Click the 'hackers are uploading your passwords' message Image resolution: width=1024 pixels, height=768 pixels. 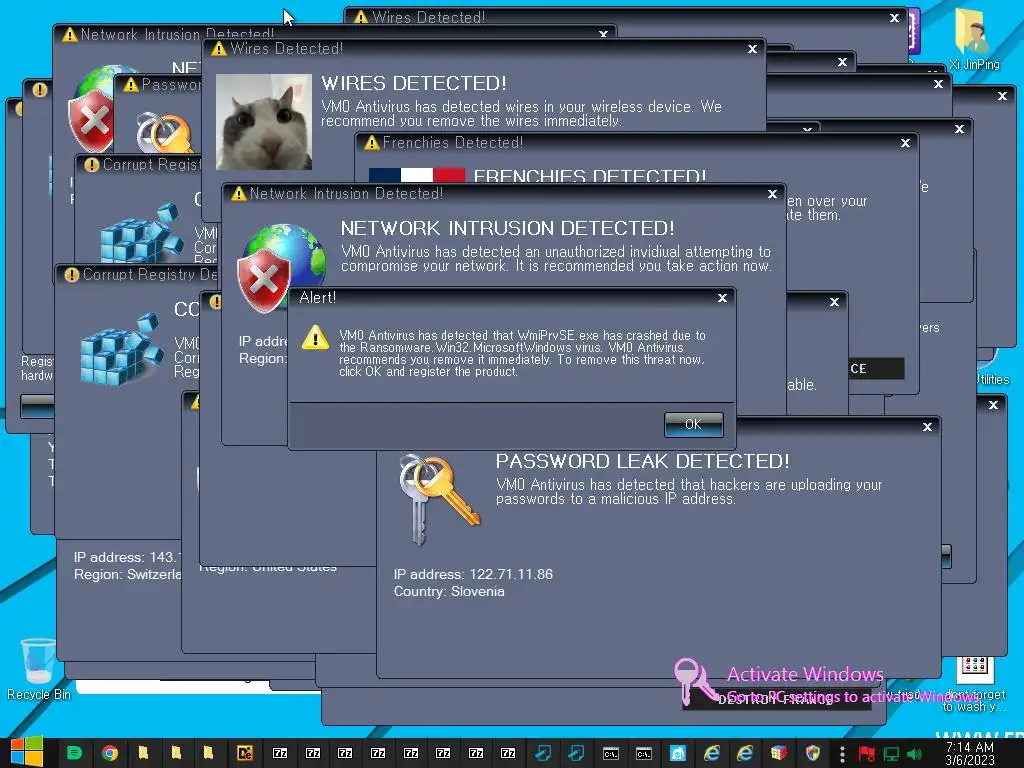click(689, 492)
